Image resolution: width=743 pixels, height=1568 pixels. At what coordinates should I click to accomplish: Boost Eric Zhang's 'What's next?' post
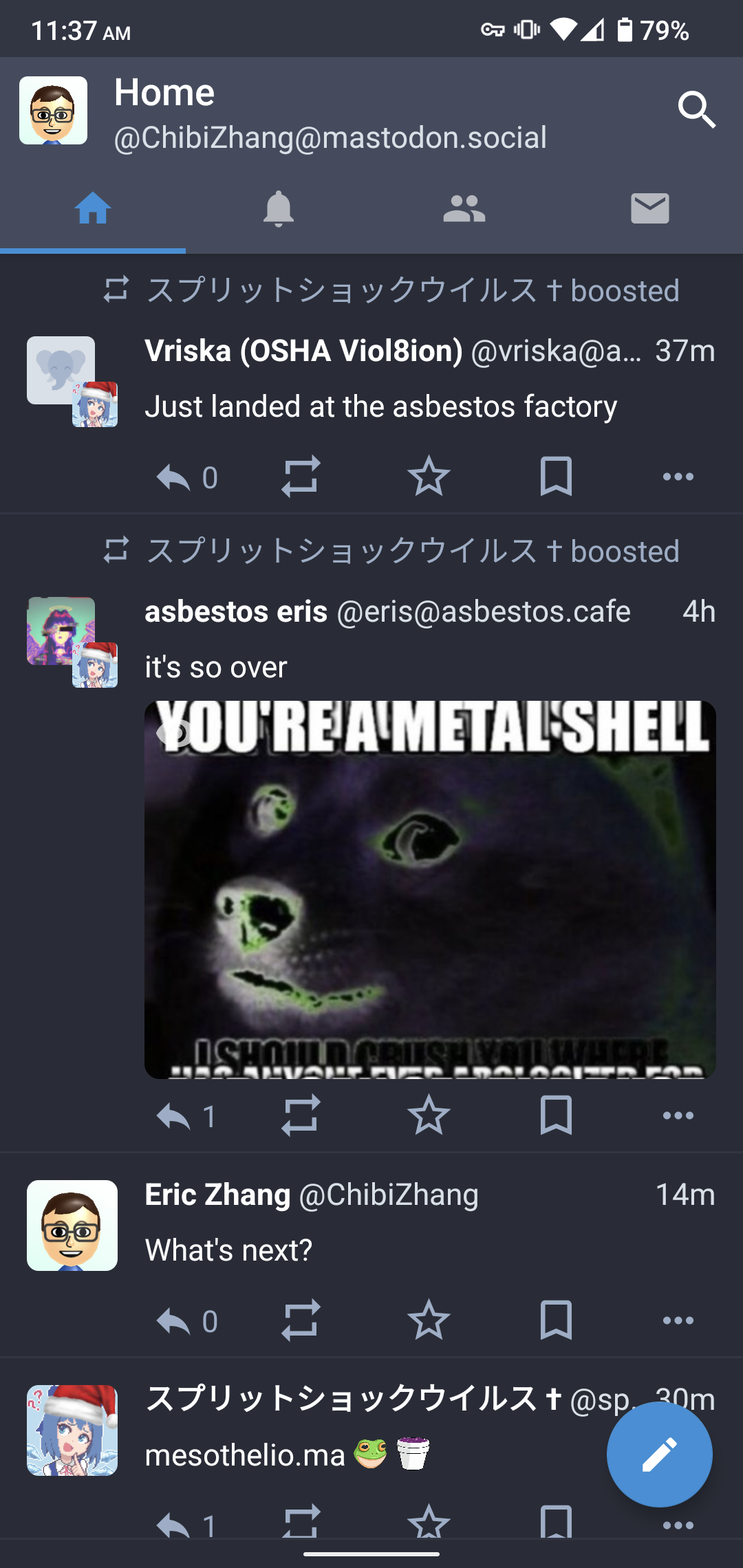(301, 1320)
